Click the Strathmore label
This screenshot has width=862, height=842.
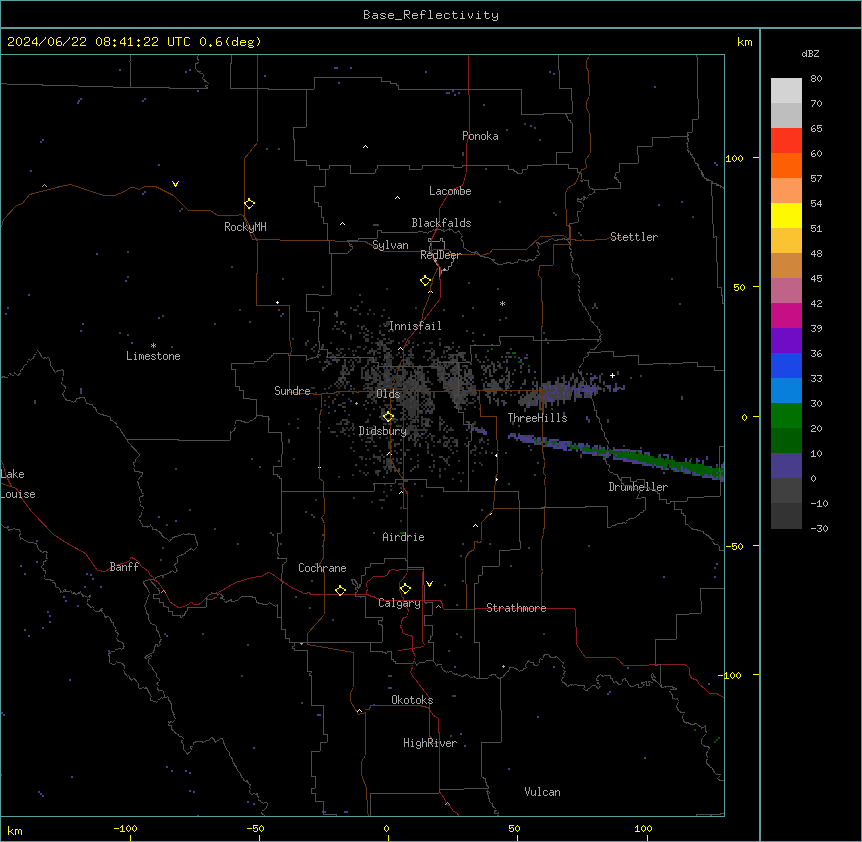tap(516, 608)
